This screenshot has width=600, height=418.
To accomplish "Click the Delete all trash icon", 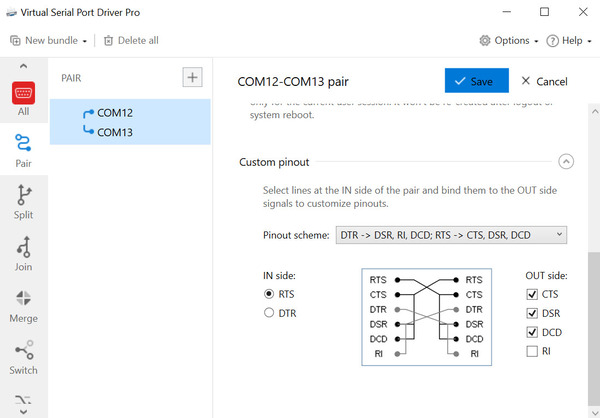I will (x=108, y=41).
